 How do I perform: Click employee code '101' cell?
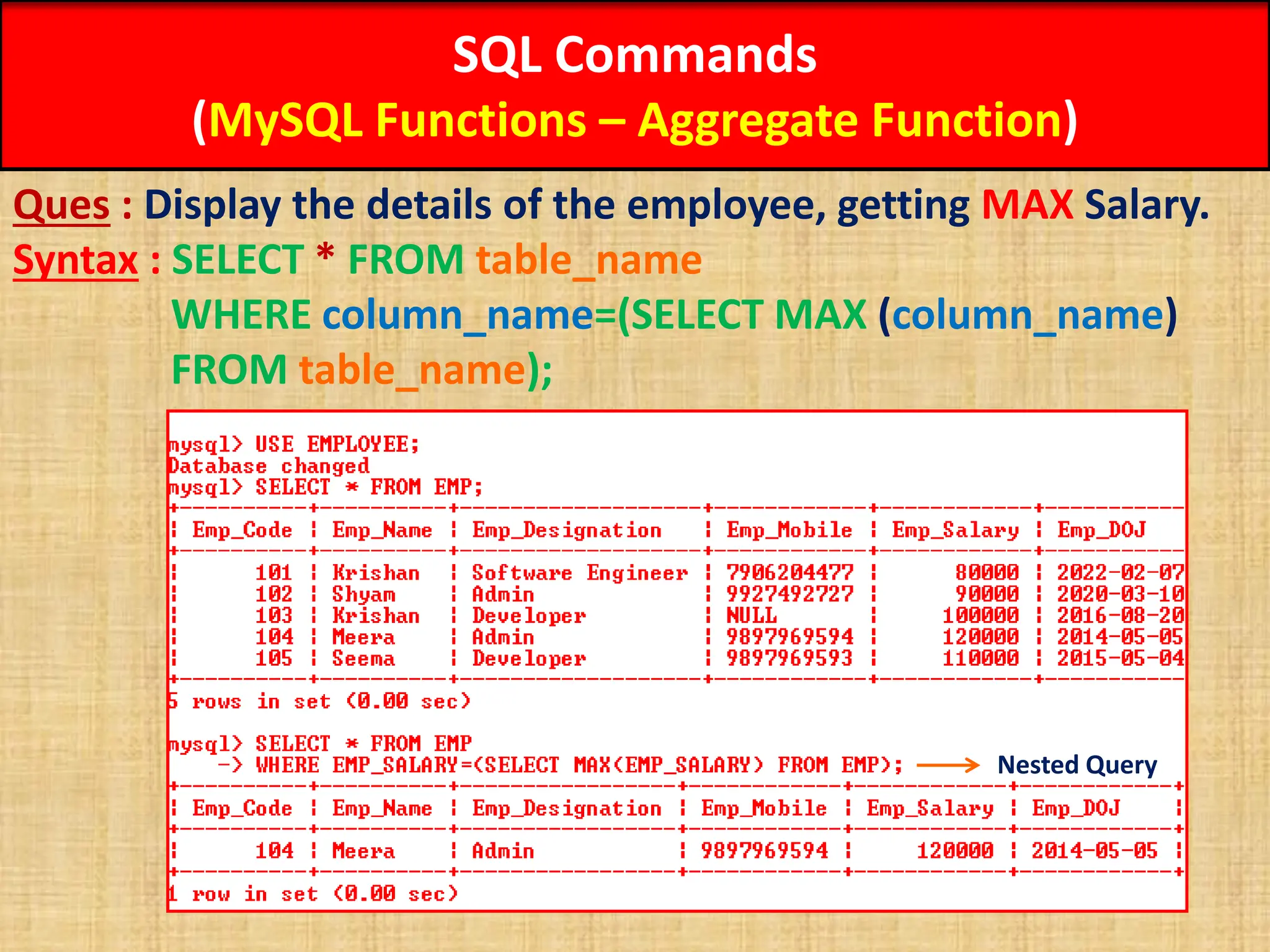click(x=274, y=572)
